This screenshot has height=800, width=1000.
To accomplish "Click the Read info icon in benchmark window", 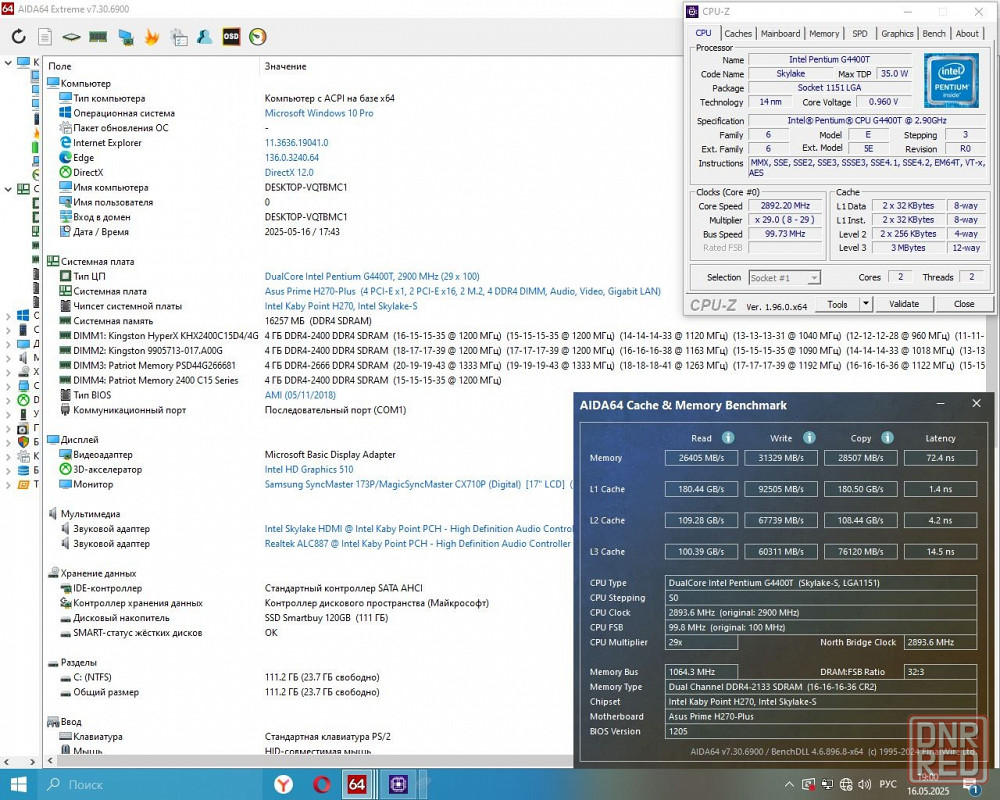I will coord(728,438).
